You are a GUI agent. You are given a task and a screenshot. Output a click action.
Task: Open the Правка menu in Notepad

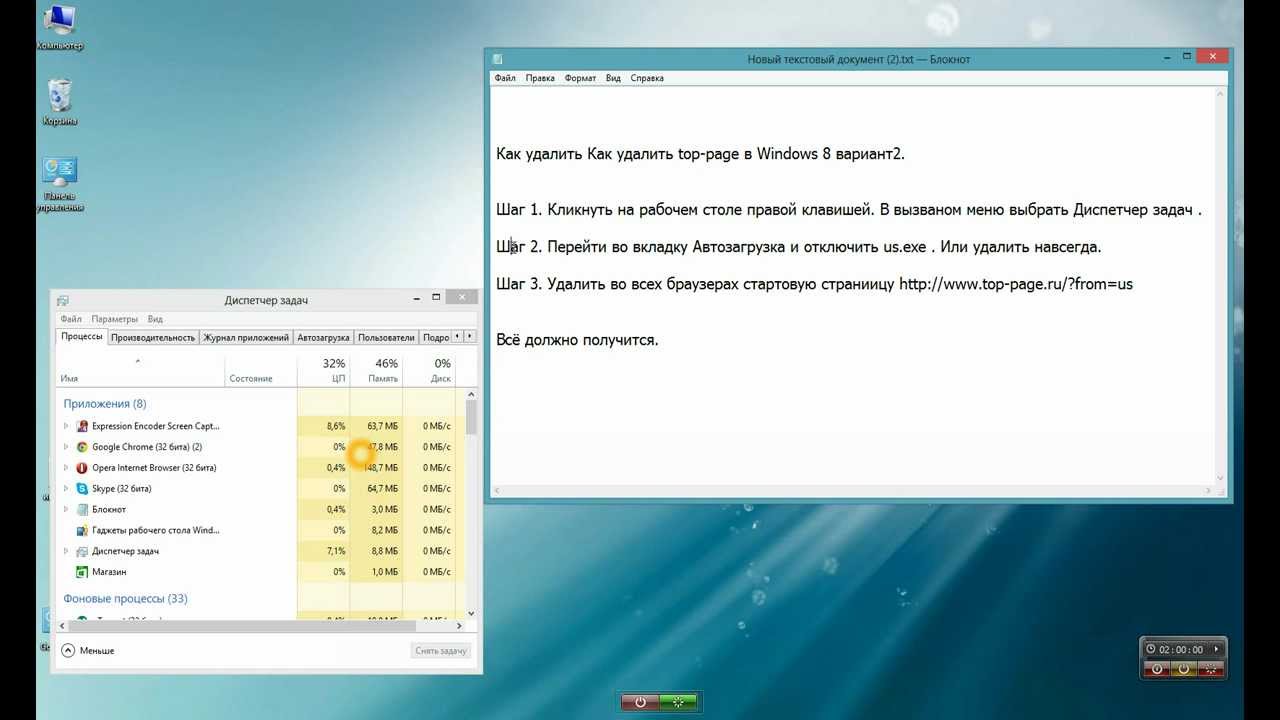point(540,78)
